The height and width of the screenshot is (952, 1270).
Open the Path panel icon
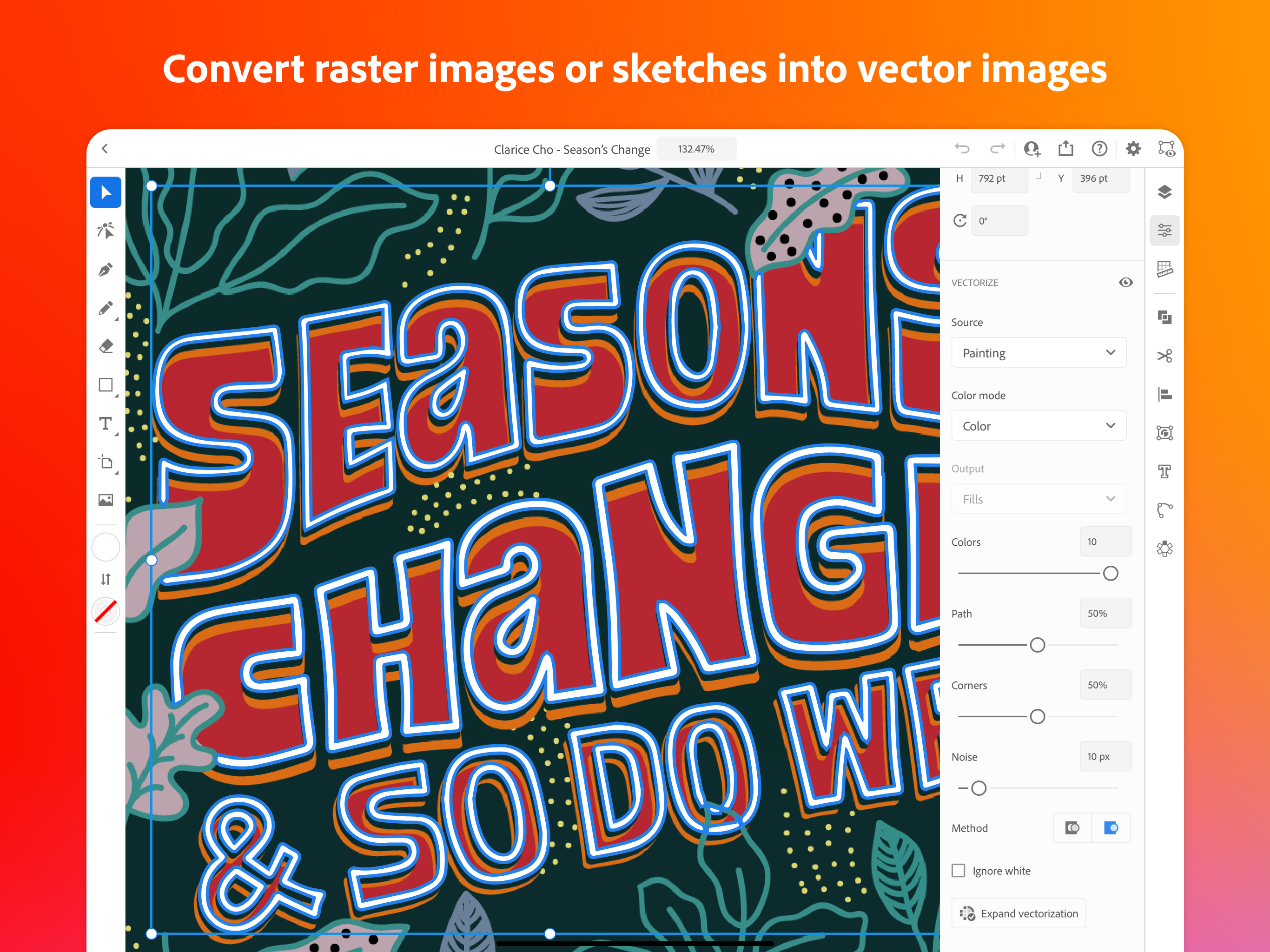point(1164,510)
